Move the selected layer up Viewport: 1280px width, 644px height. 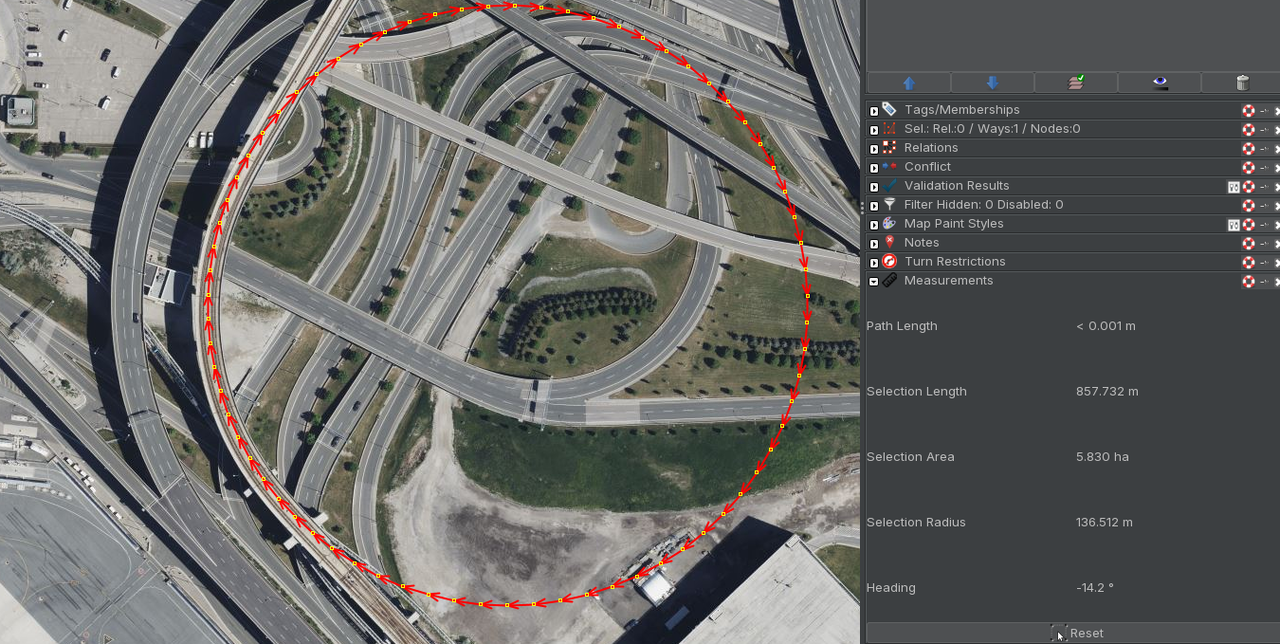click(x=908, y=83)
